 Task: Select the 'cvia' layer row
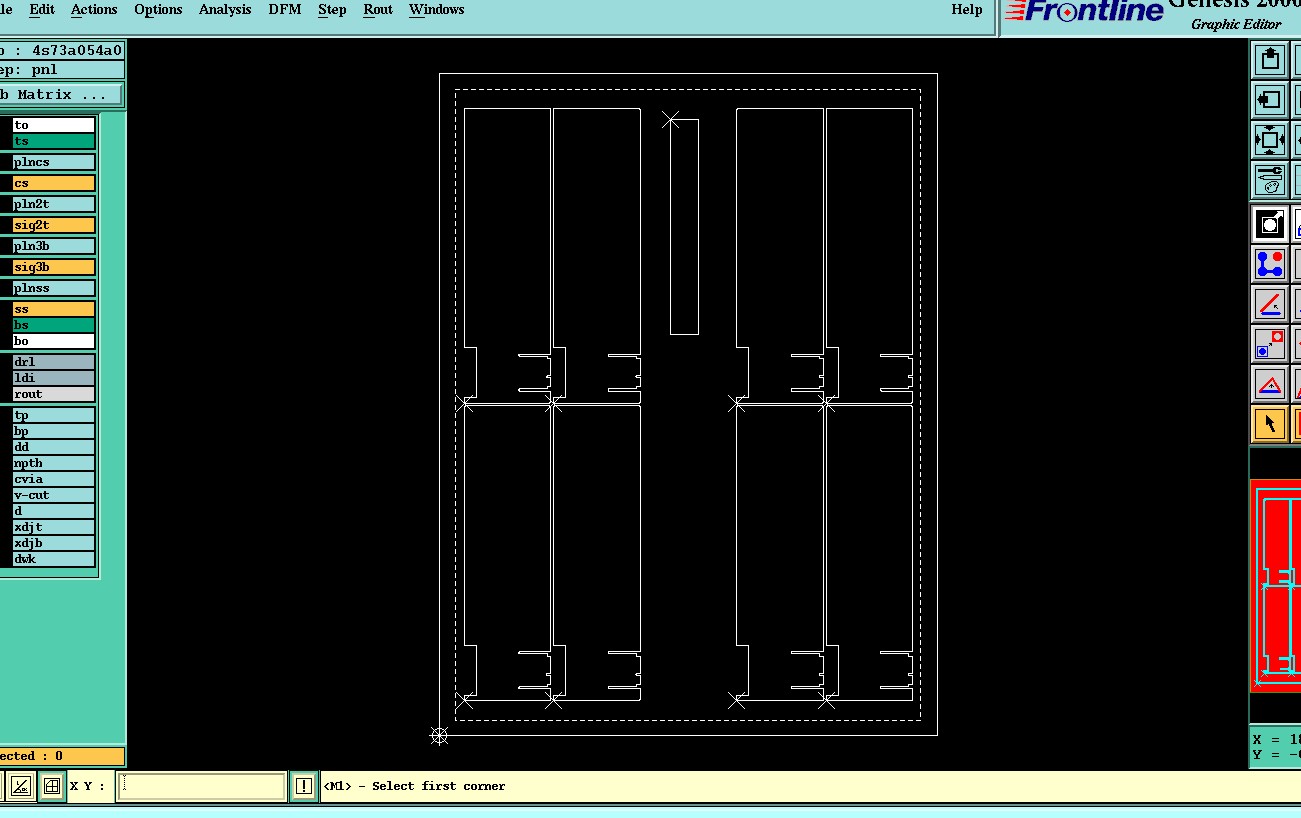54,479
